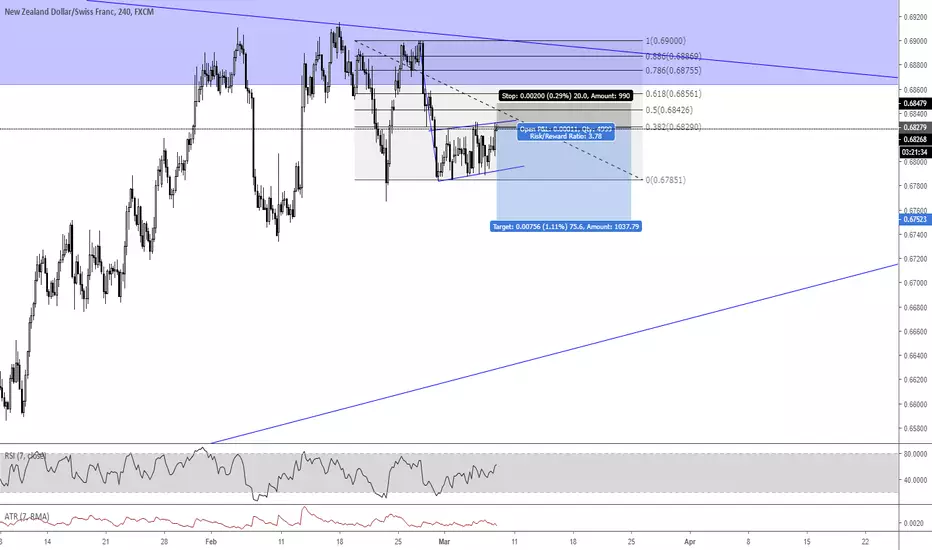Click the 0.67400 price axis tick
This screenshot has width=932, height=550.
click(x=915, y=235)
